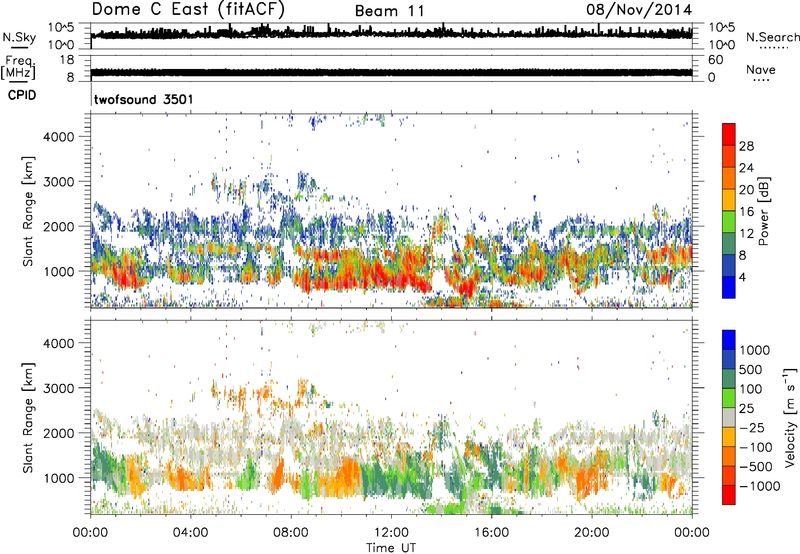Click the gray band of velocity colorbar

pos(729,418)
